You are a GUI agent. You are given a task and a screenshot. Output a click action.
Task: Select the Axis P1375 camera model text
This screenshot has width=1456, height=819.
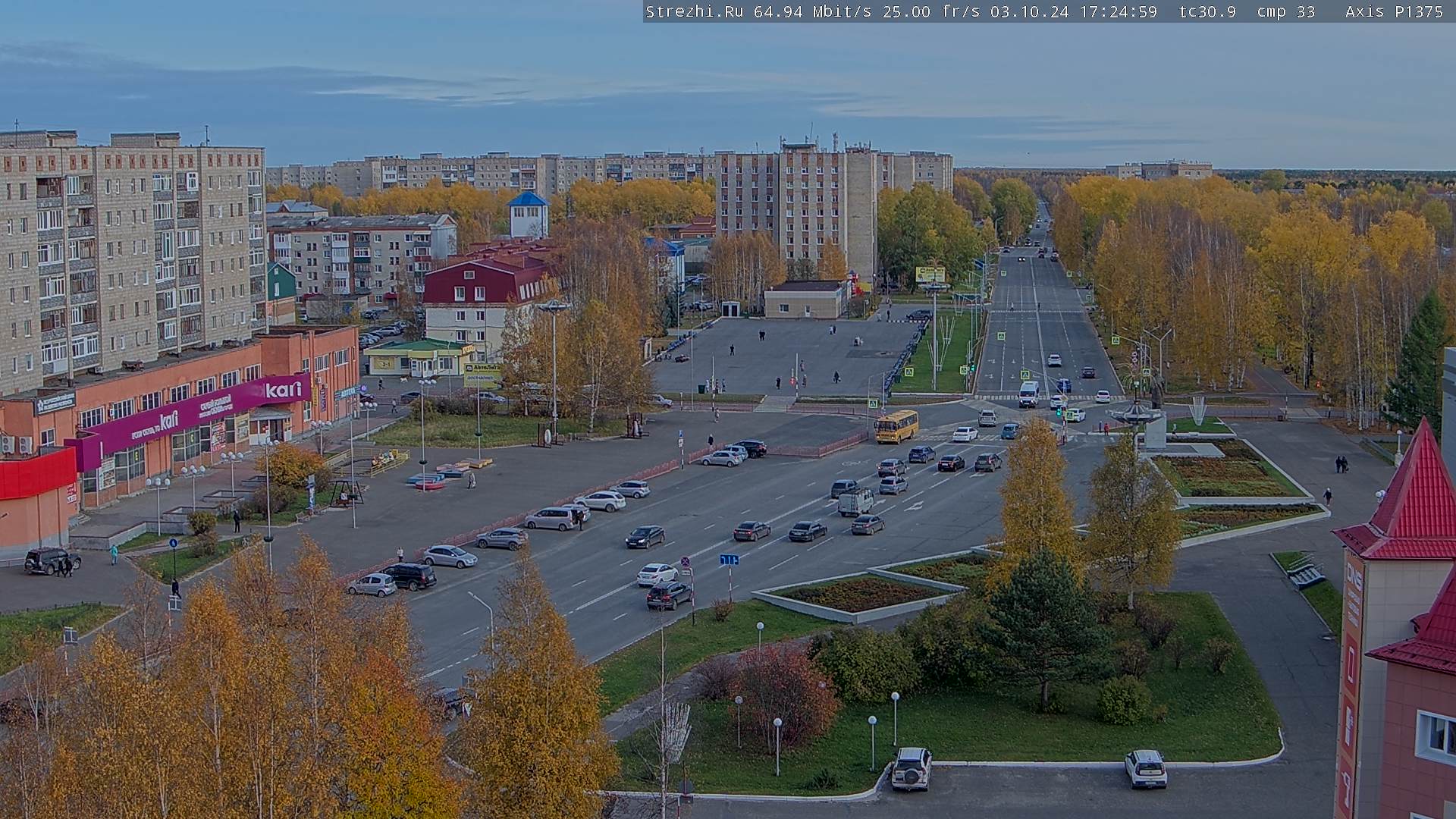(1394, 11)
